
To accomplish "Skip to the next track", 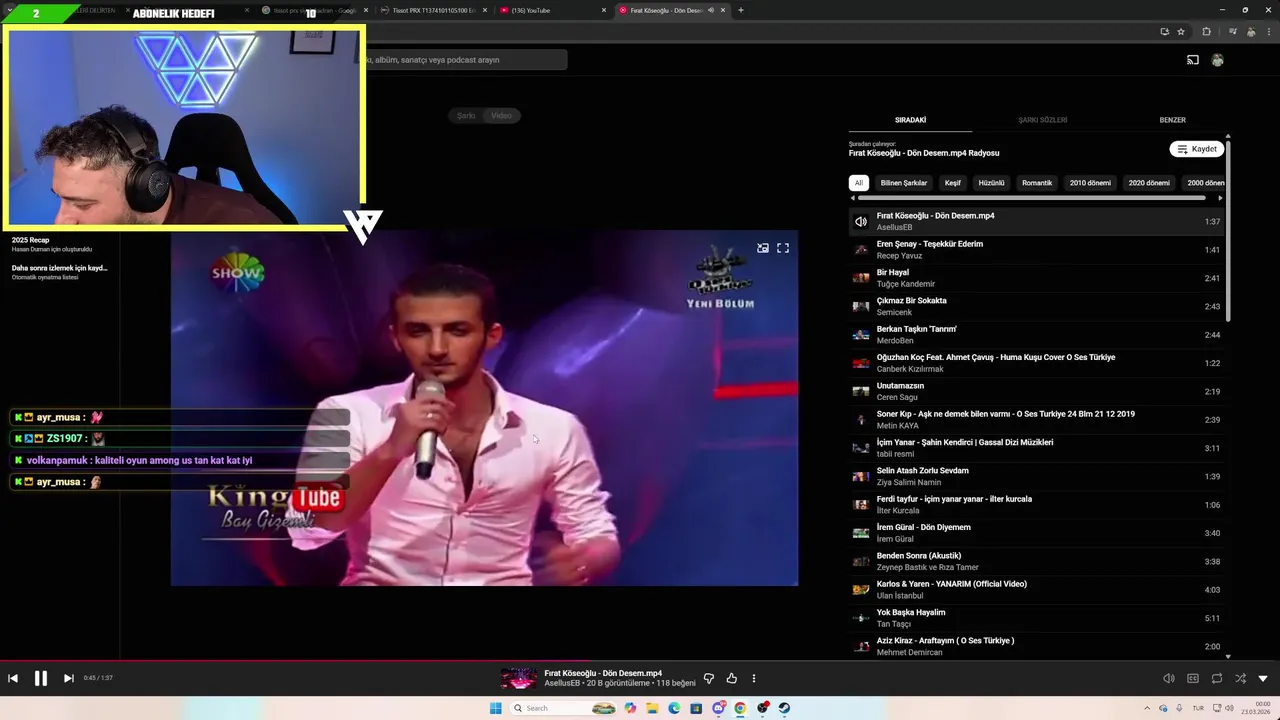I will click(x=68, y=678).
